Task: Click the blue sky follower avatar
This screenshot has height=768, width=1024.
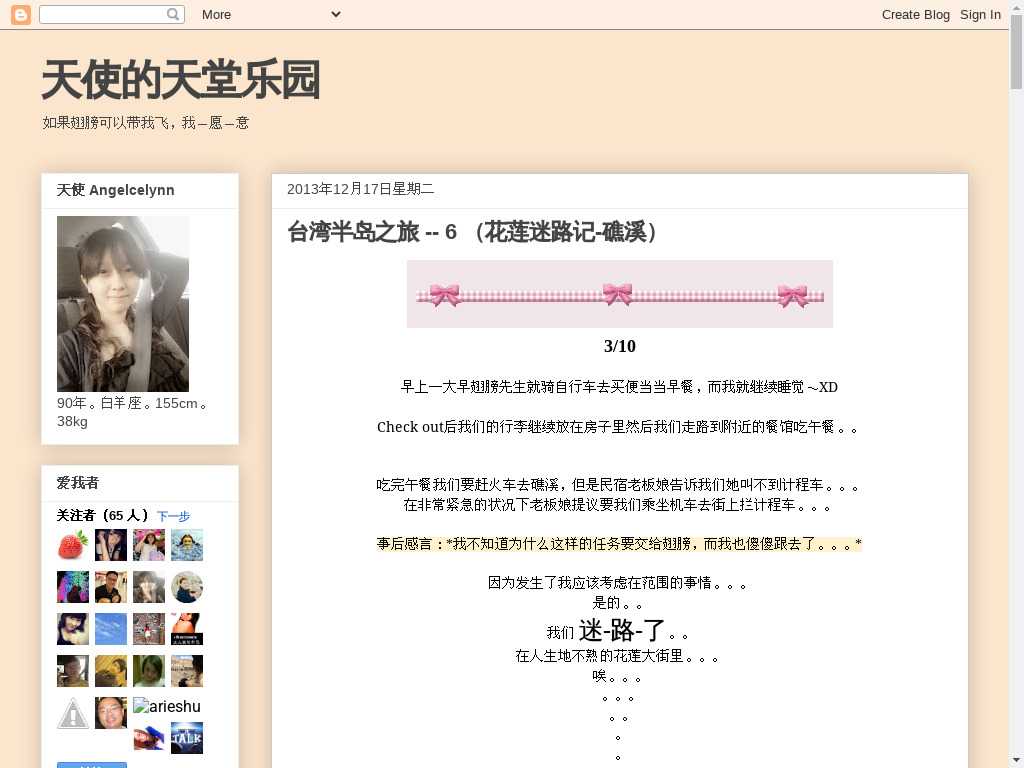Action: tap(111, 629)
